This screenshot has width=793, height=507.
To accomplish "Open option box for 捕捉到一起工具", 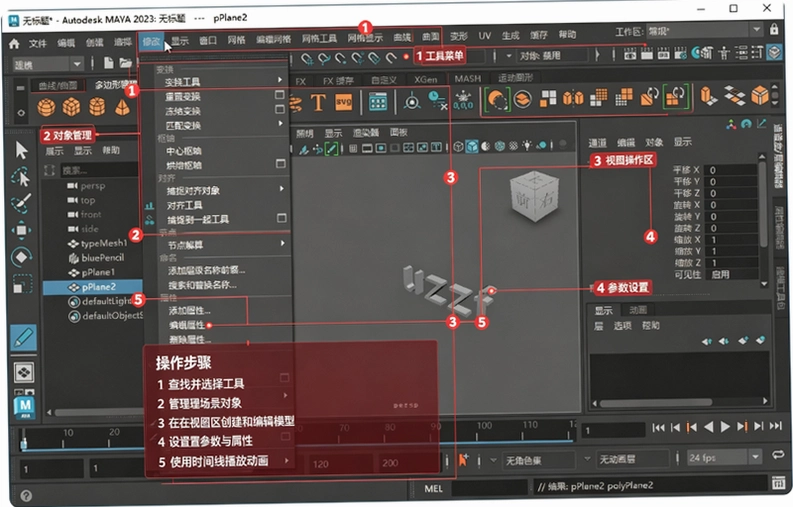I will pos(282,218).
